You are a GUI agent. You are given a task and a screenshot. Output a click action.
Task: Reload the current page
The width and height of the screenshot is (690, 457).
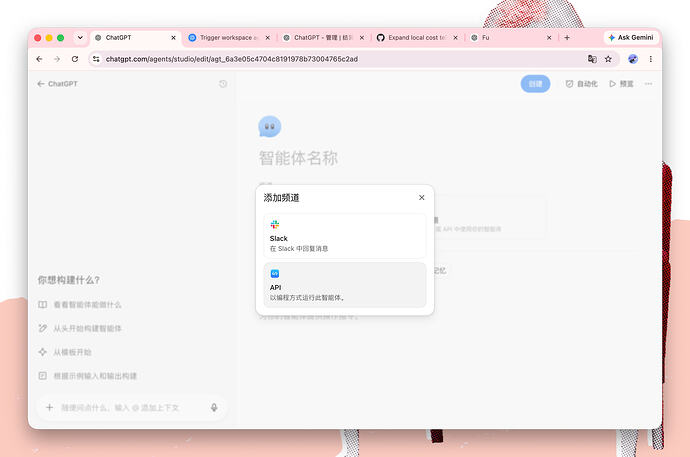pyautogui.click(x=75, y=59)
